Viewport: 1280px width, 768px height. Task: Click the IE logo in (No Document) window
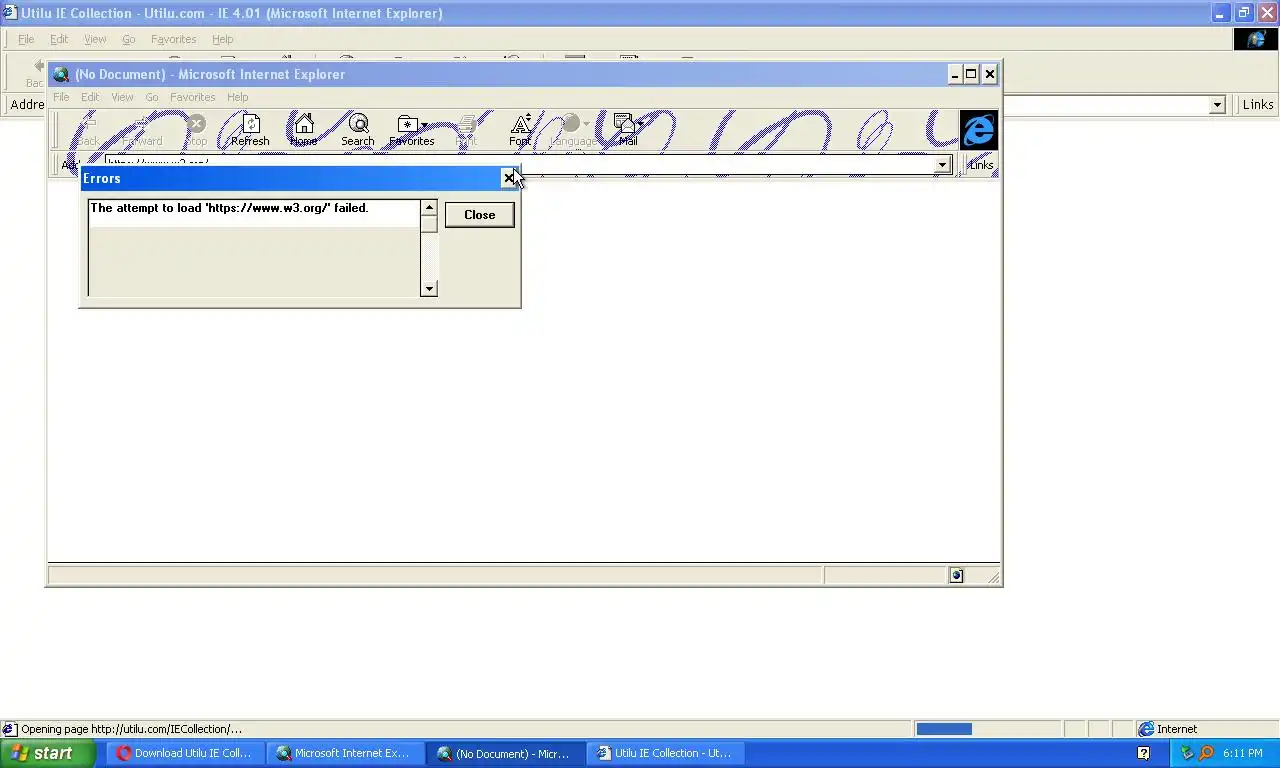point(978,130)
